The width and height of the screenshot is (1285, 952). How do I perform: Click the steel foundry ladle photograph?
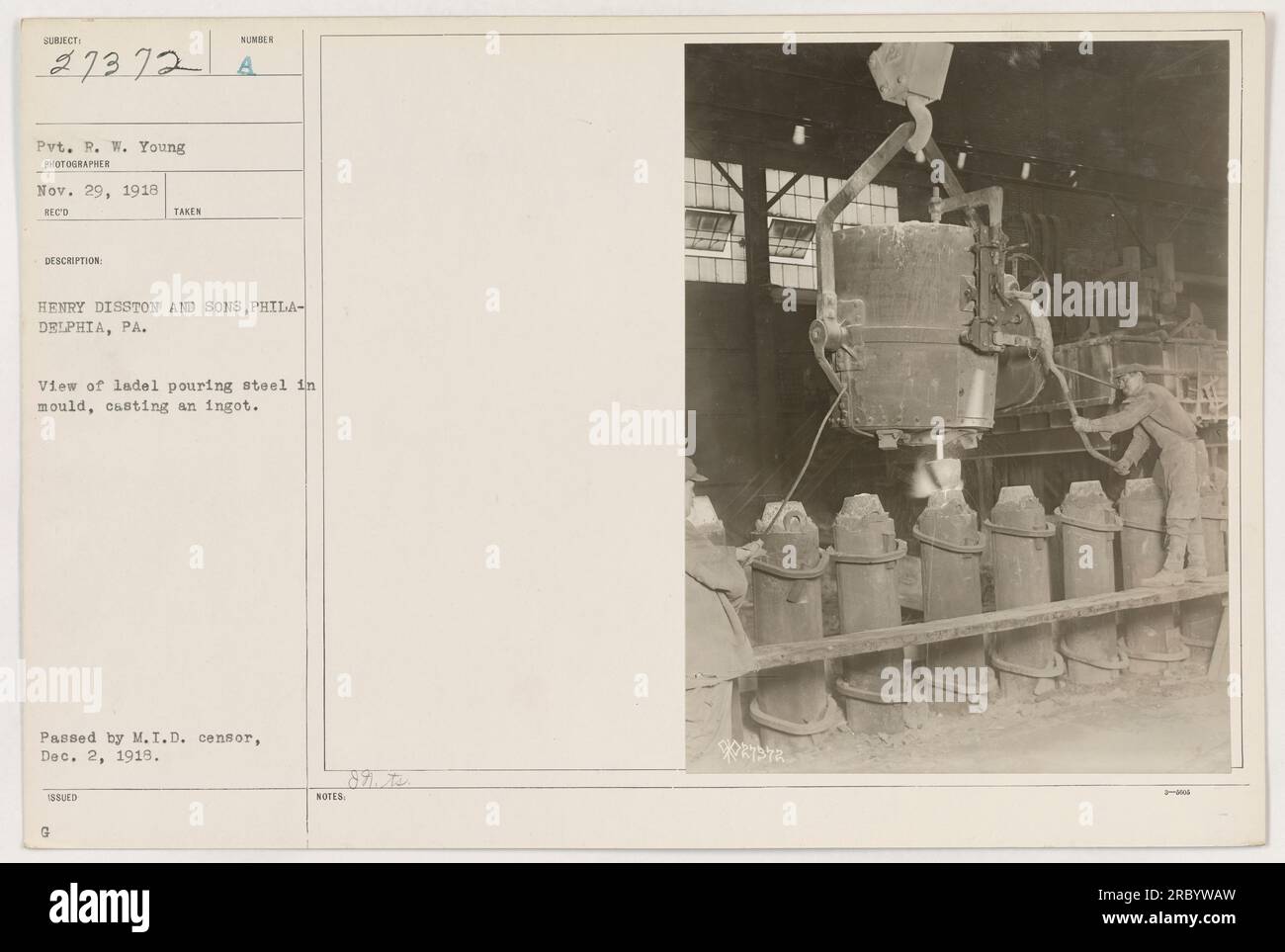pos(957,407)
